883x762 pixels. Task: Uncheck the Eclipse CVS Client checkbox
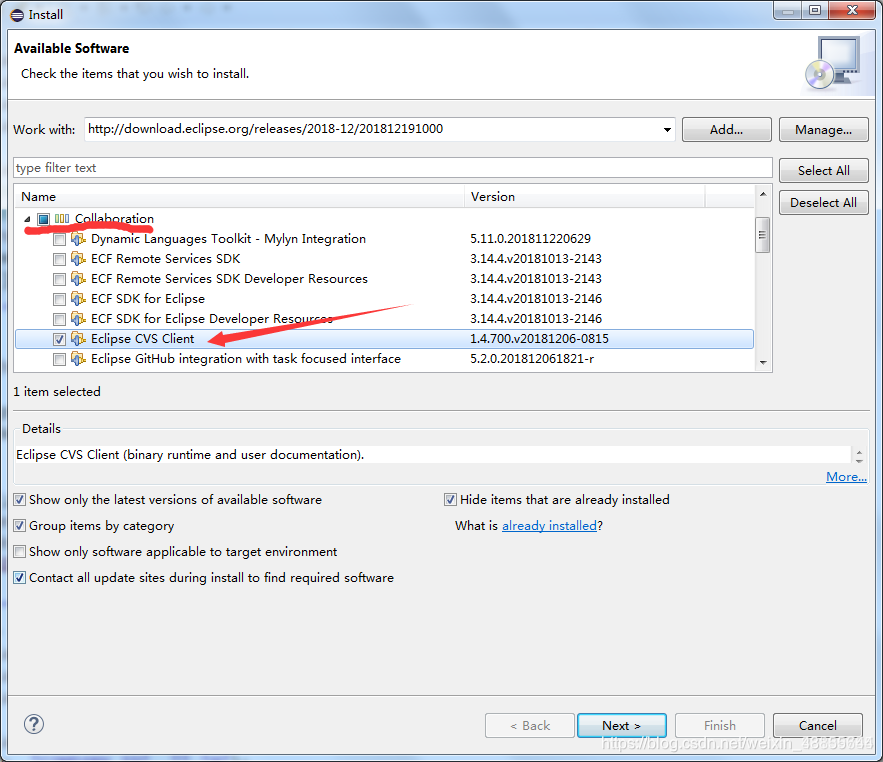coord(59,340)
